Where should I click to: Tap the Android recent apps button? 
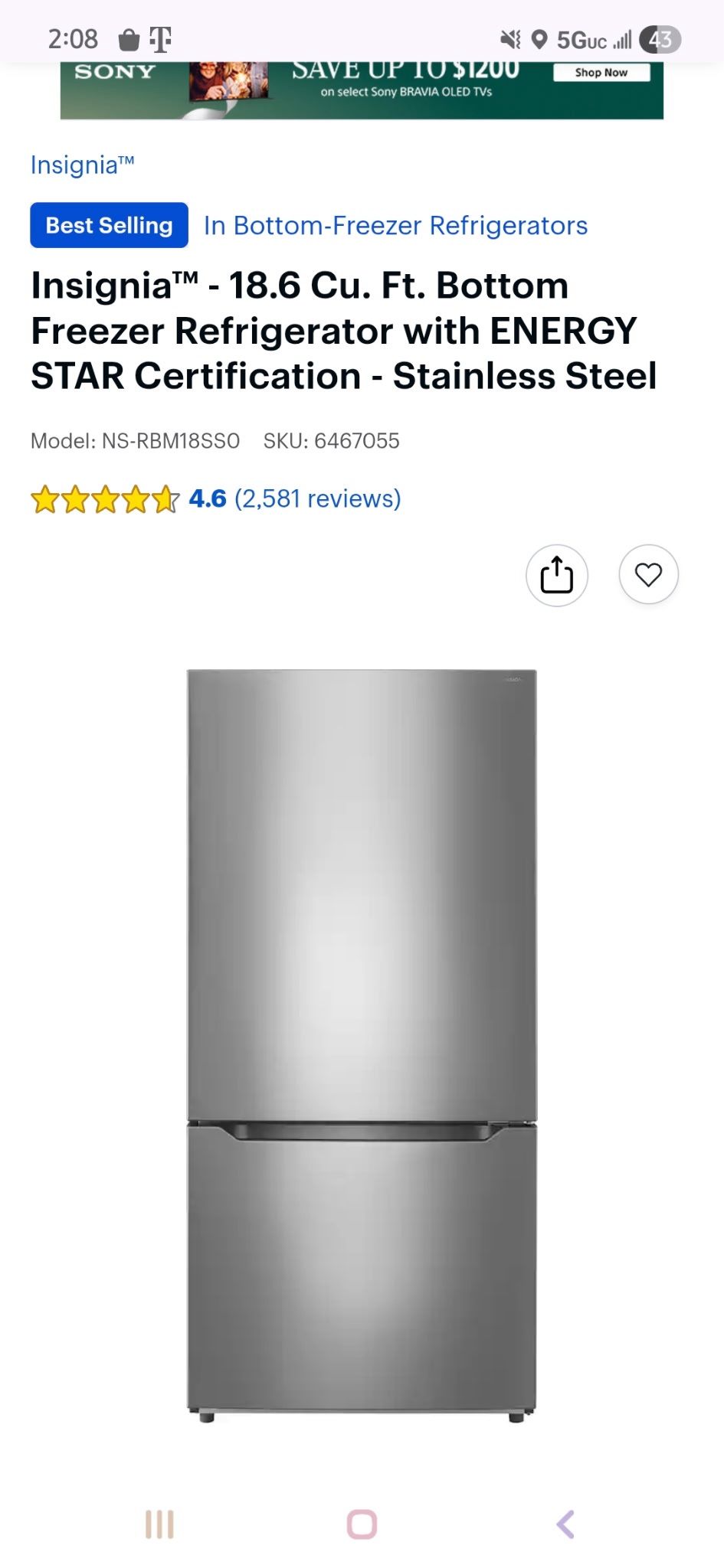tap(159, 1524)
